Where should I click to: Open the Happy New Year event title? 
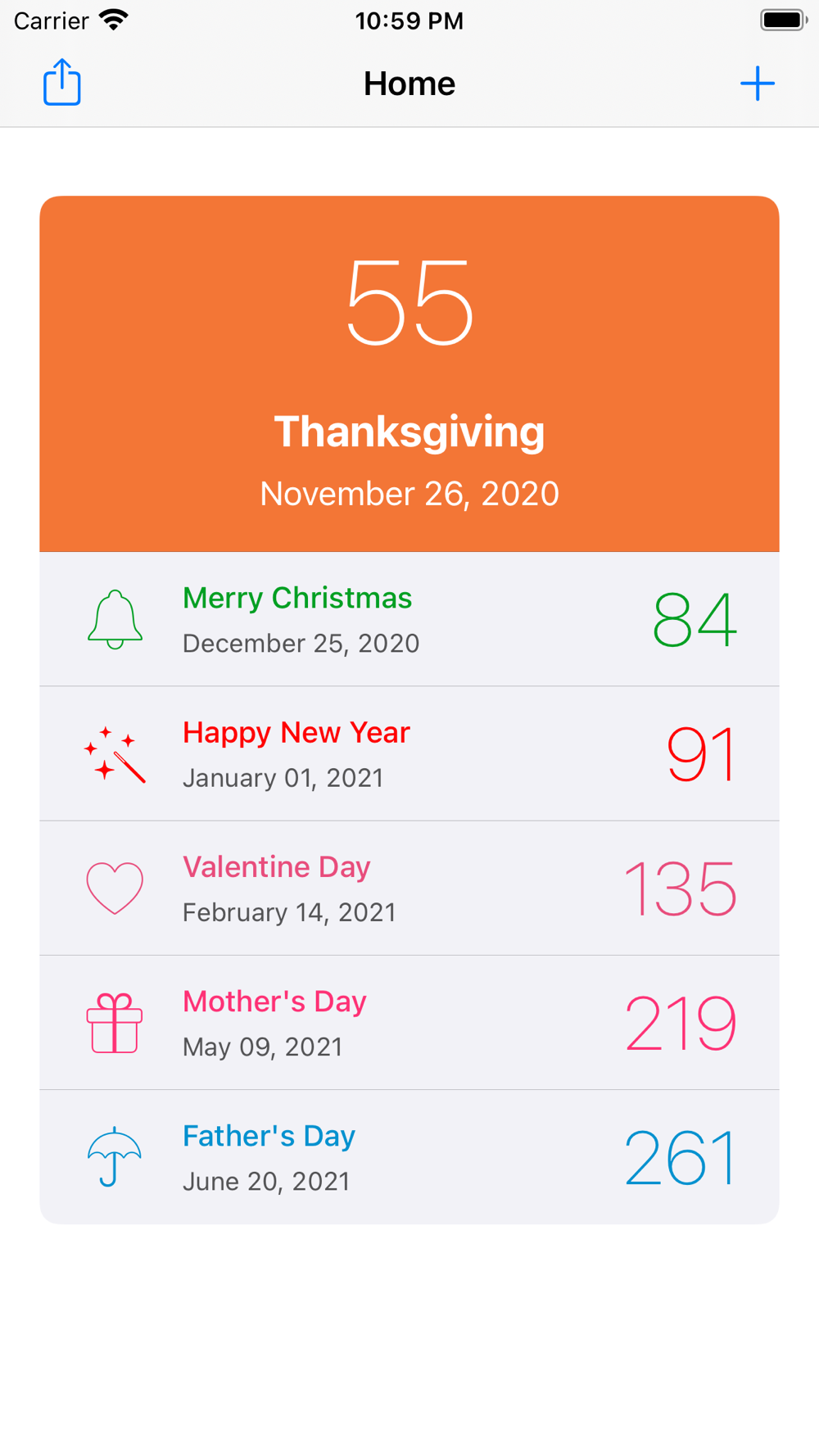pyautogui.click(x=296, y=732)
